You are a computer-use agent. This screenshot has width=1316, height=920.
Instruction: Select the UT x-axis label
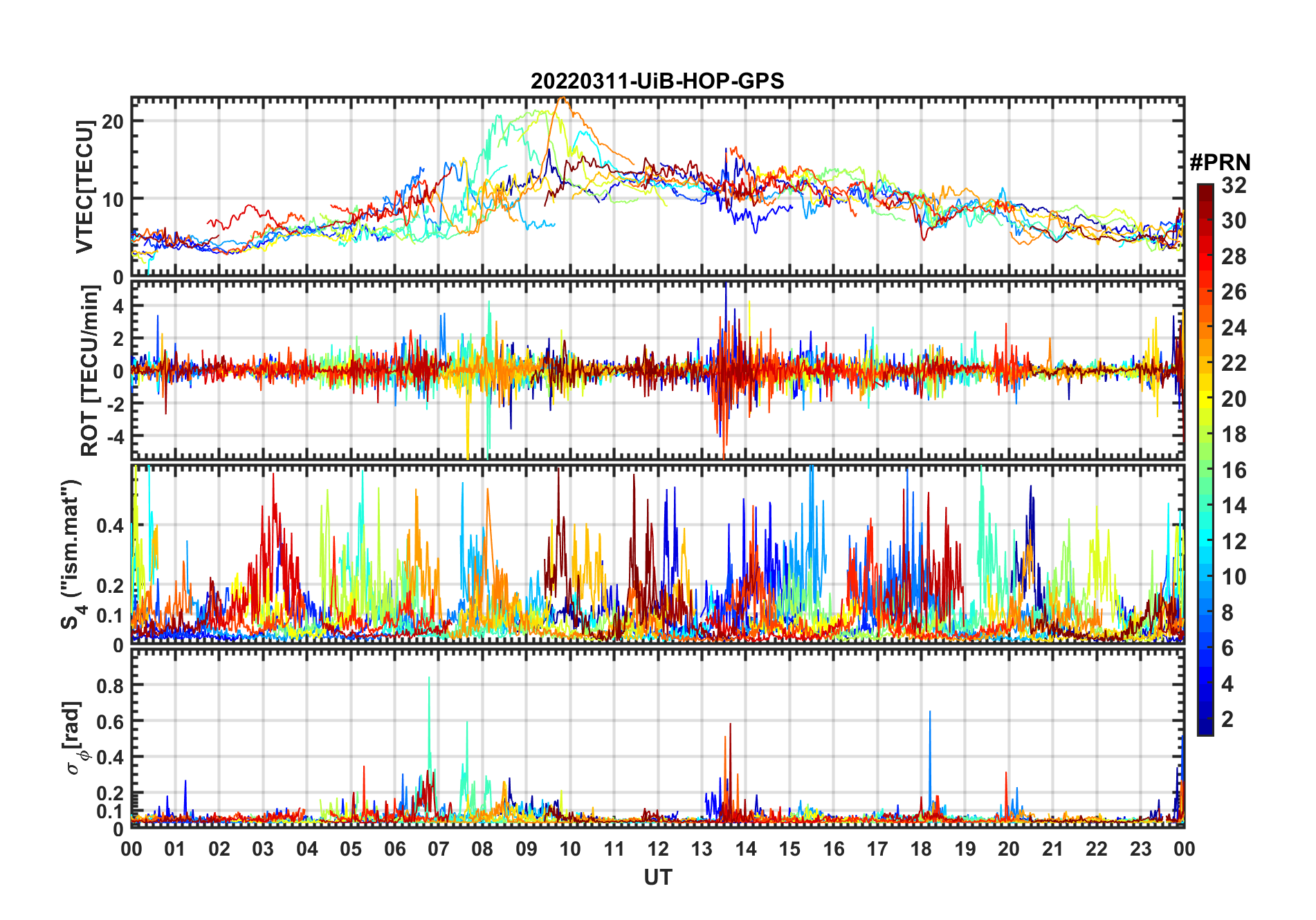pos(658,877)
